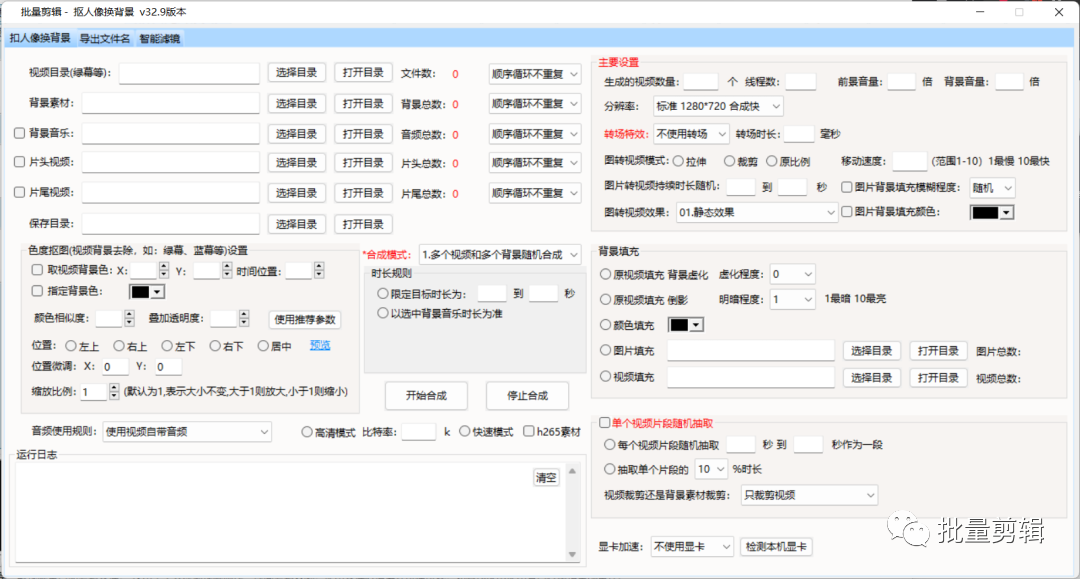Enable 单个视频片段随机抽取 checkbox
Image resolution: width=1080 pixels, height=579 pixels.
[604, 423]
